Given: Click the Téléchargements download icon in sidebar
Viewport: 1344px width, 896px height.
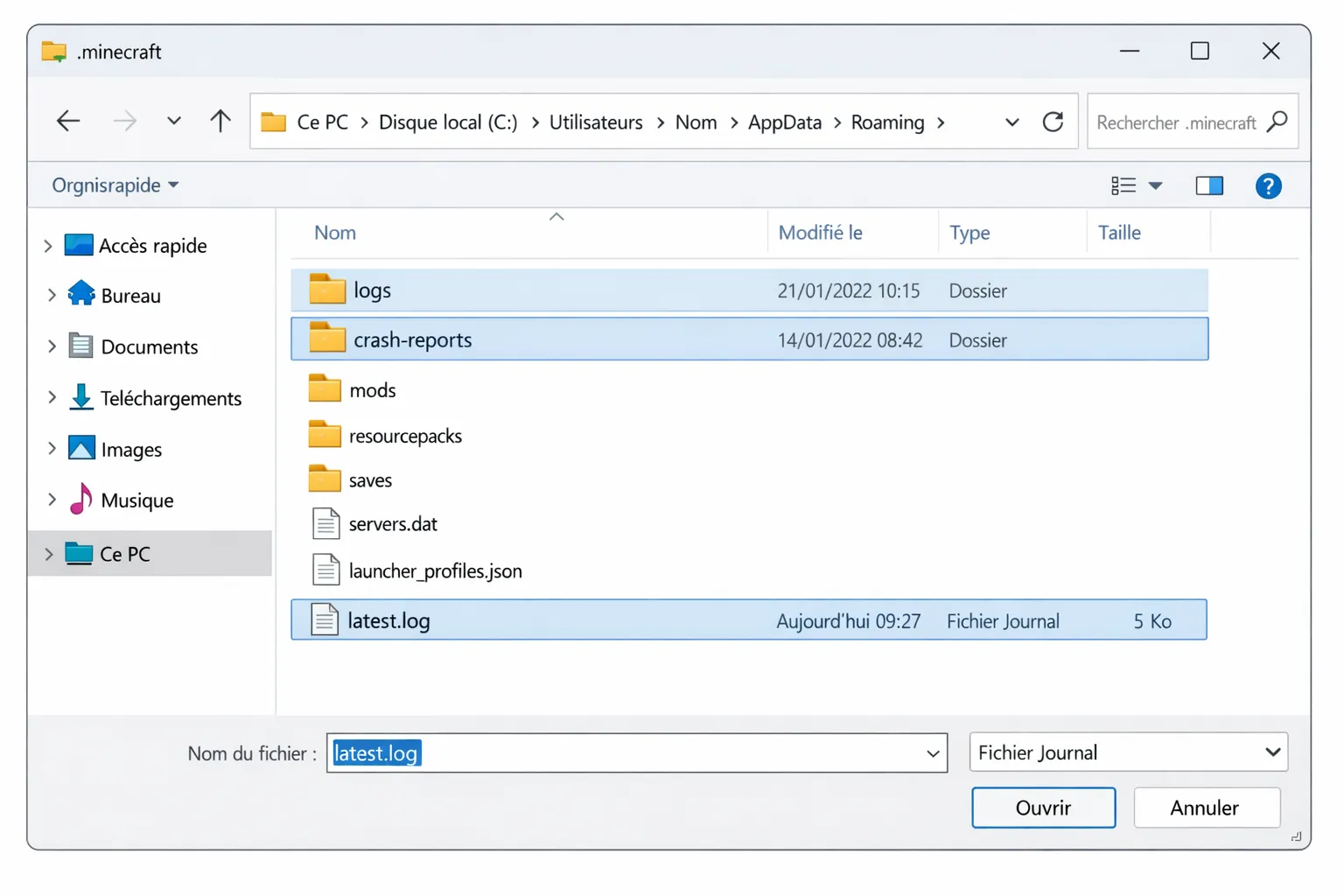Looking at the screenshot, I should point(80,398).
